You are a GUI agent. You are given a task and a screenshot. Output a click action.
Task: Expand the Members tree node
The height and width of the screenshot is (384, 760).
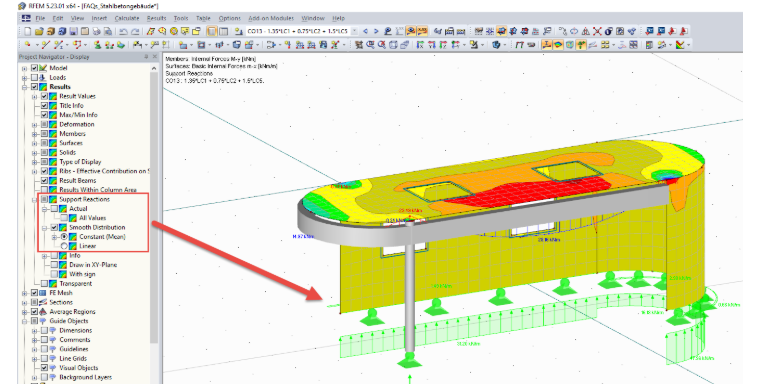pos(34,134)
